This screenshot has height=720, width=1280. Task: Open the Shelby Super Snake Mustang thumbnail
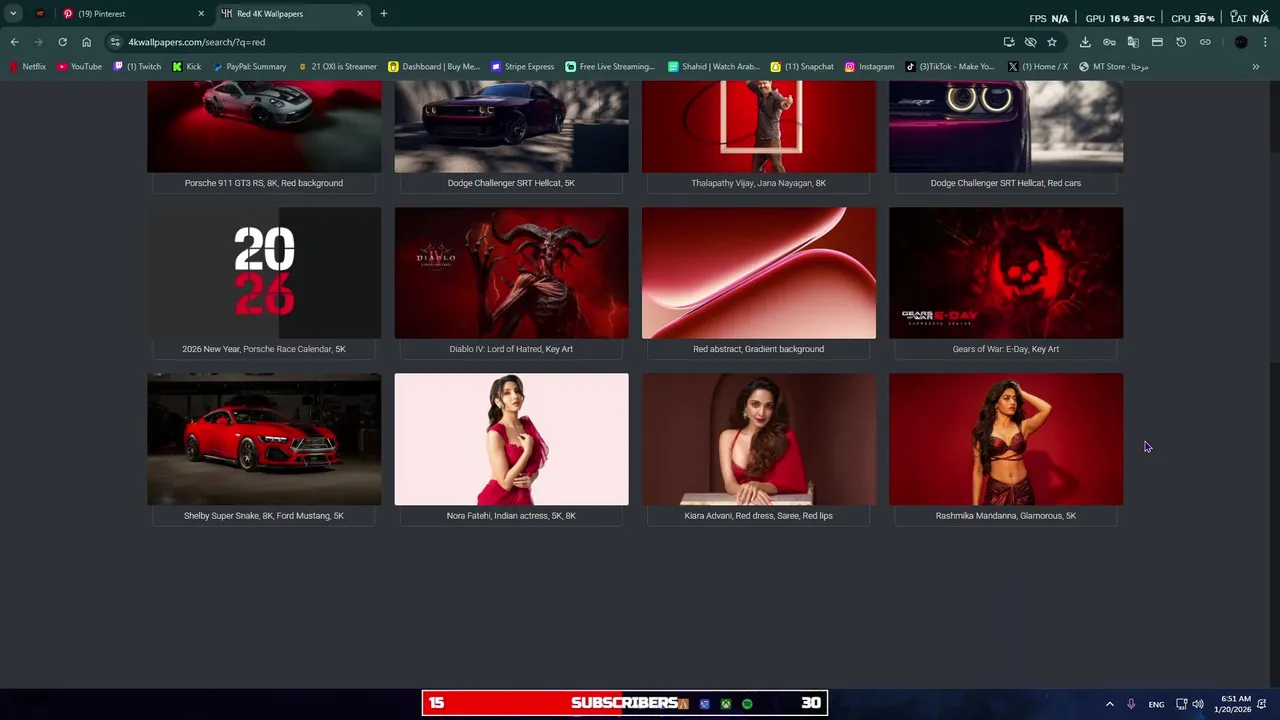pyautogui.click(x=264, y=439)
